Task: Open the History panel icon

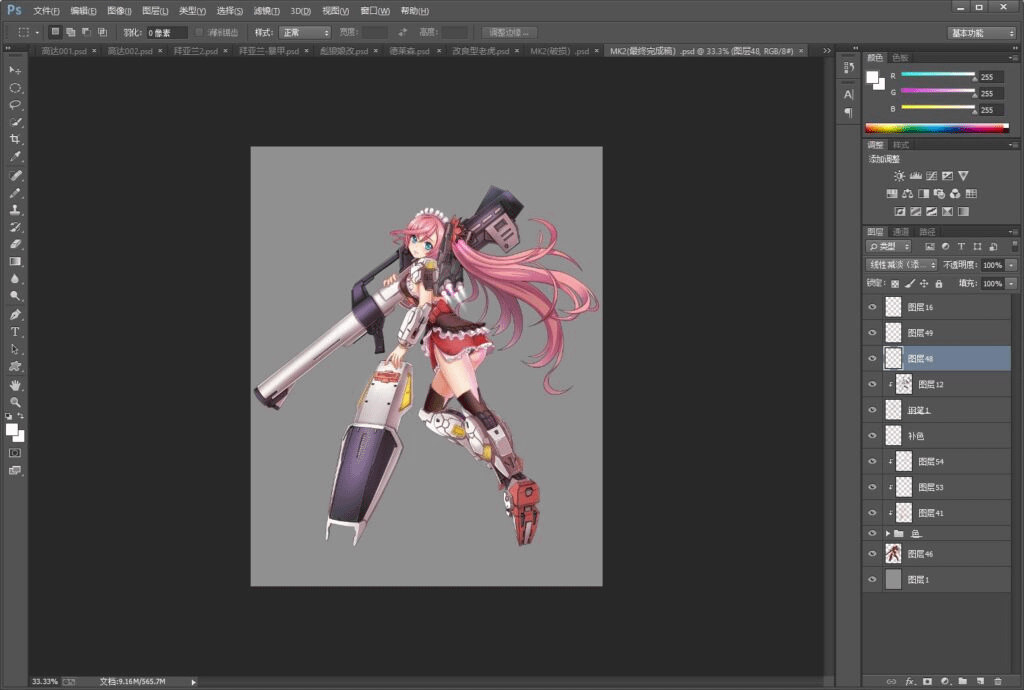Action: pos(849,67)
